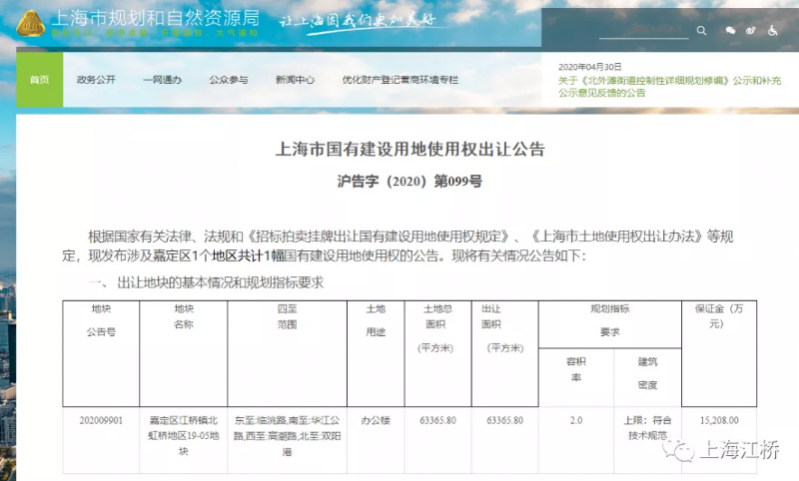
Task: Open the Weibo icon in header
Action: point(751,31)
